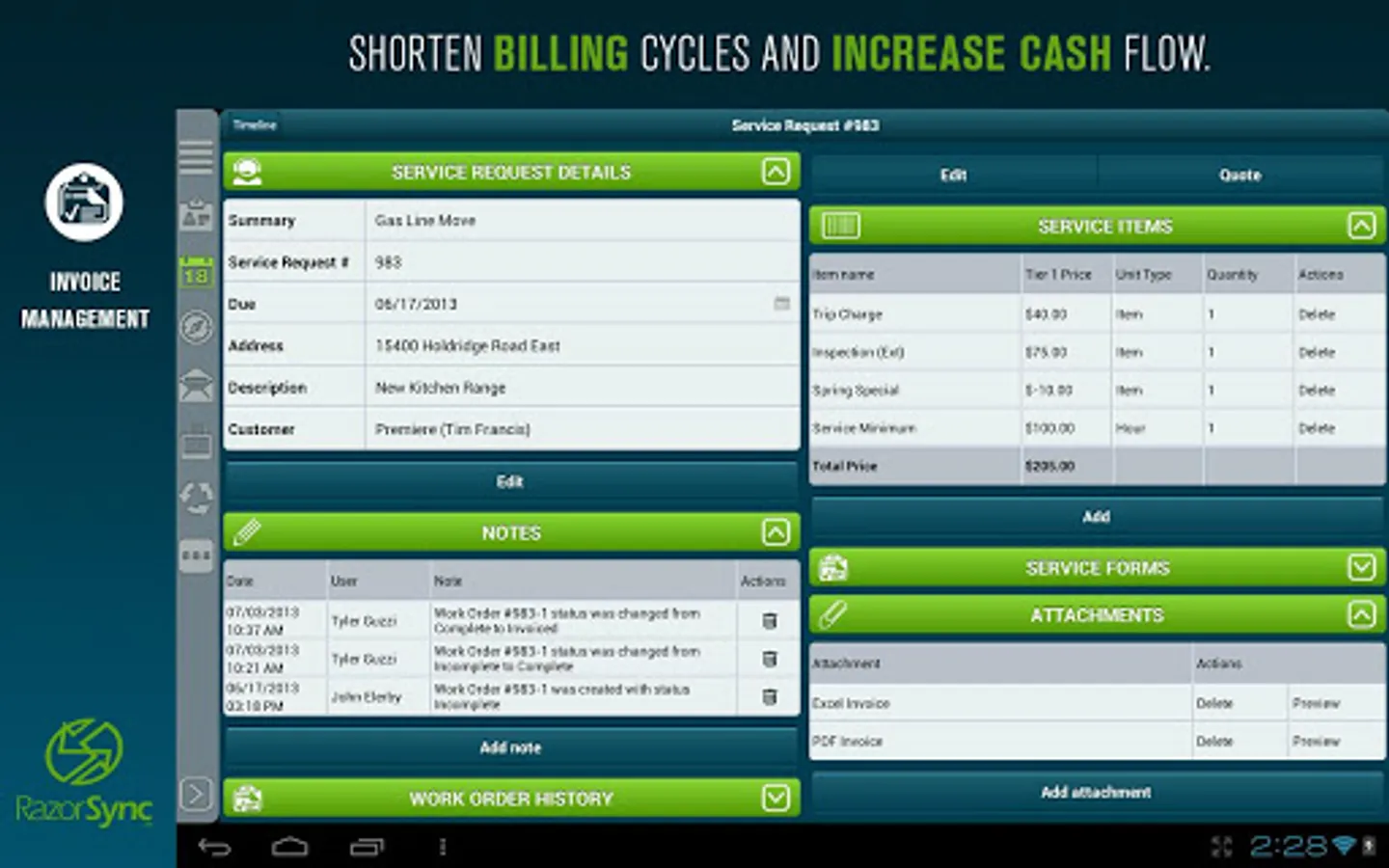Tap the Android back button
Screen dimensions: 1389x868
pos(214,847)
